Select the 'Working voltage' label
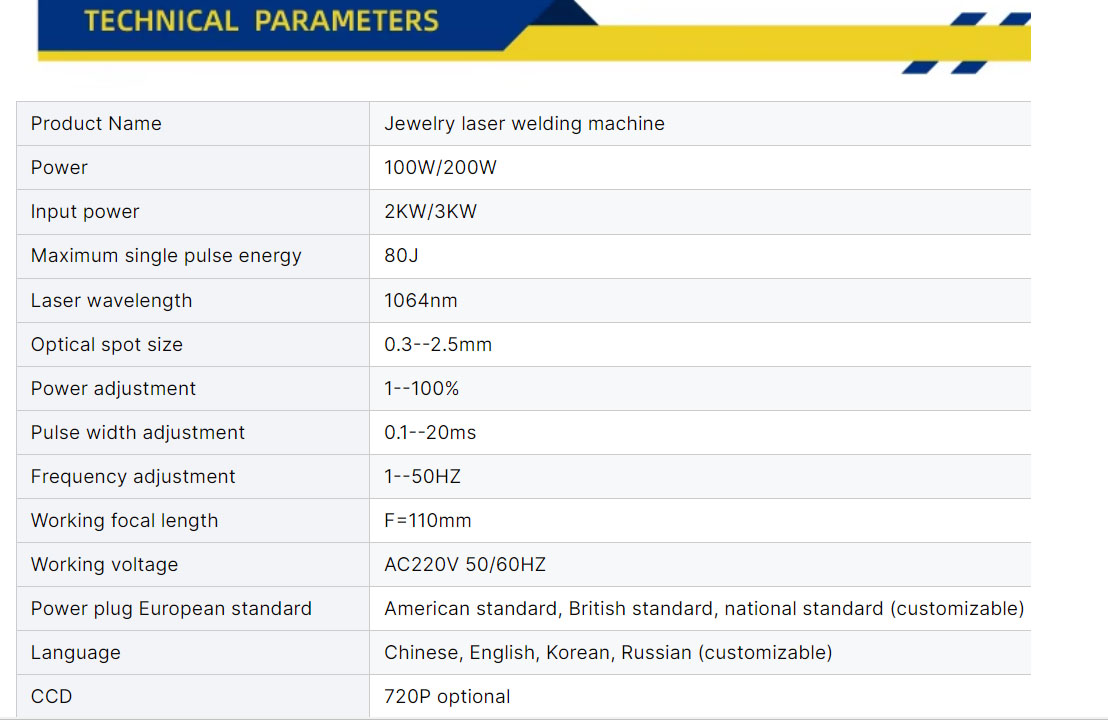Screen dimensions: 1108x720 [x=105, y=565]
